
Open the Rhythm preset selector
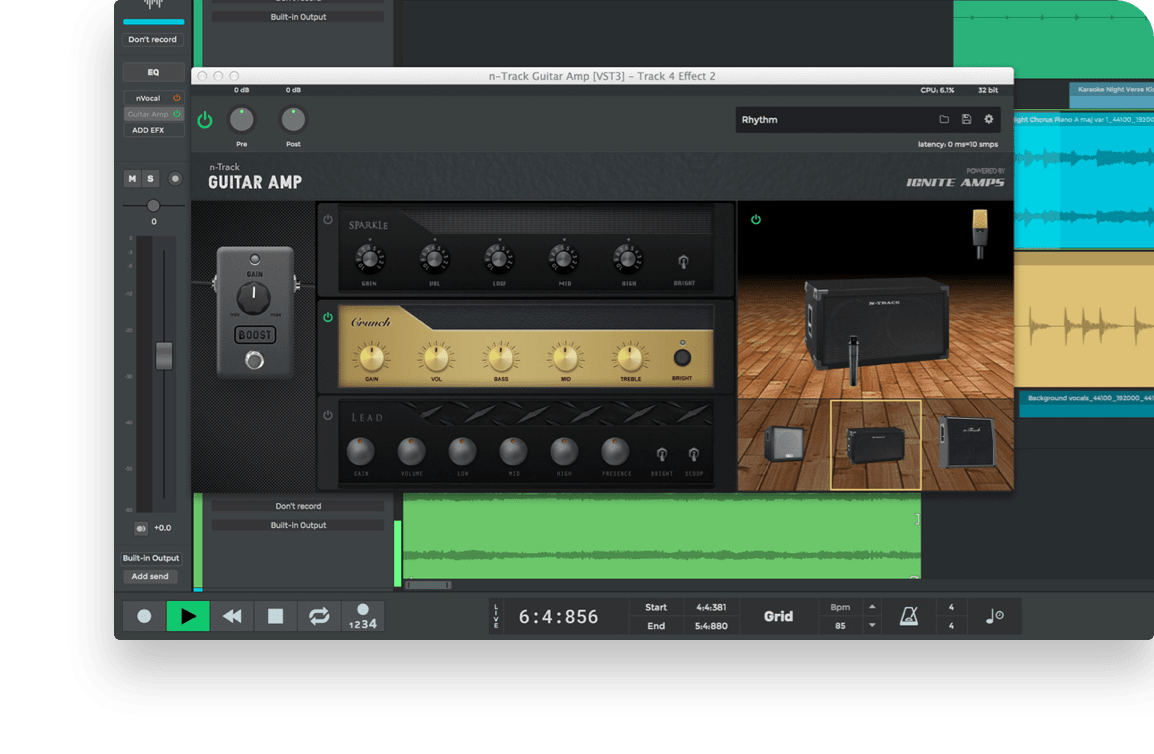coord(830,120)
